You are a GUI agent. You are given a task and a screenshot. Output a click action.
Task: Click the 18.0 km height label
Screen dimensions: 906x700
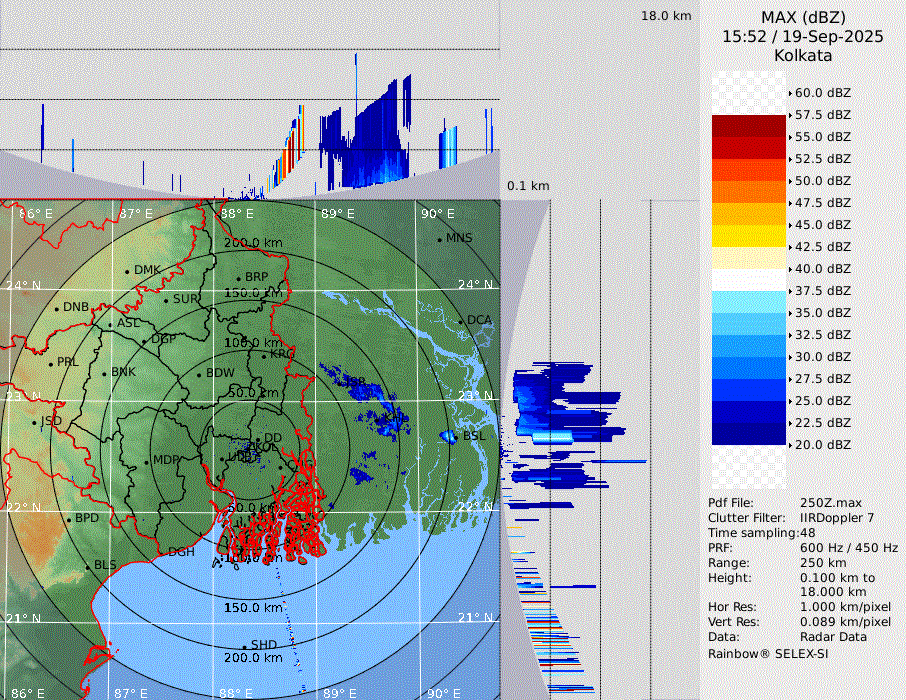click(x=666, y=16)
